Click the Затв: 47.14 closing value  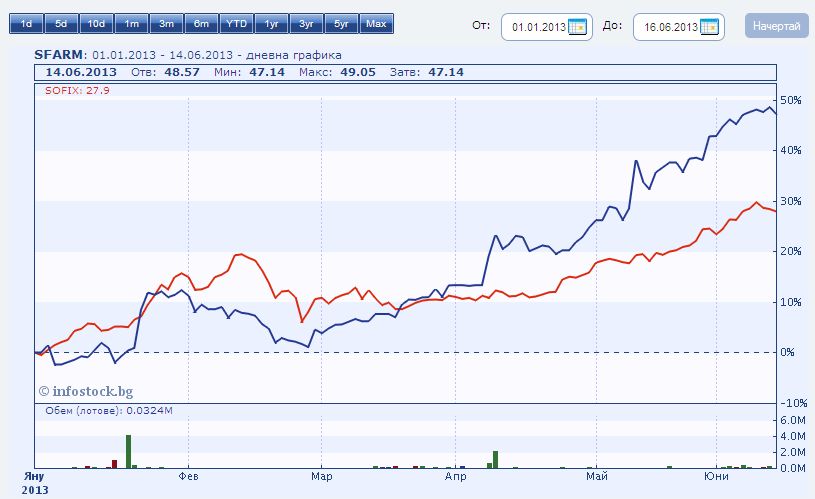click(x=426, y=72)
